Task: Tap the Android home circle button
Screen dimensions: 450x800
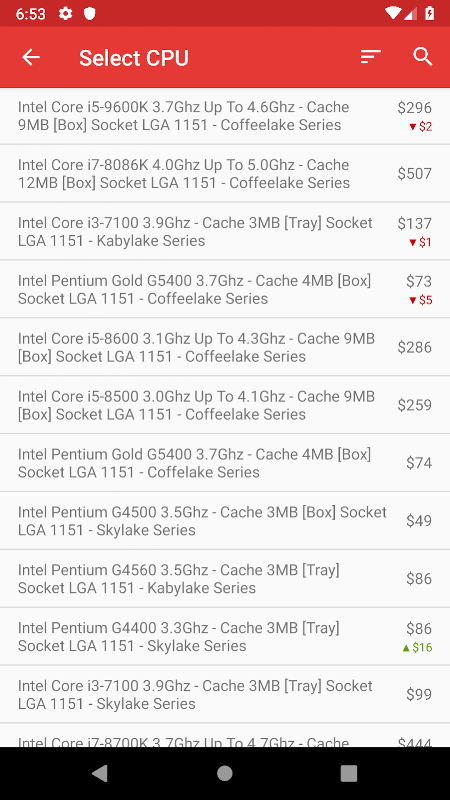Action: (x=224, y=773)
